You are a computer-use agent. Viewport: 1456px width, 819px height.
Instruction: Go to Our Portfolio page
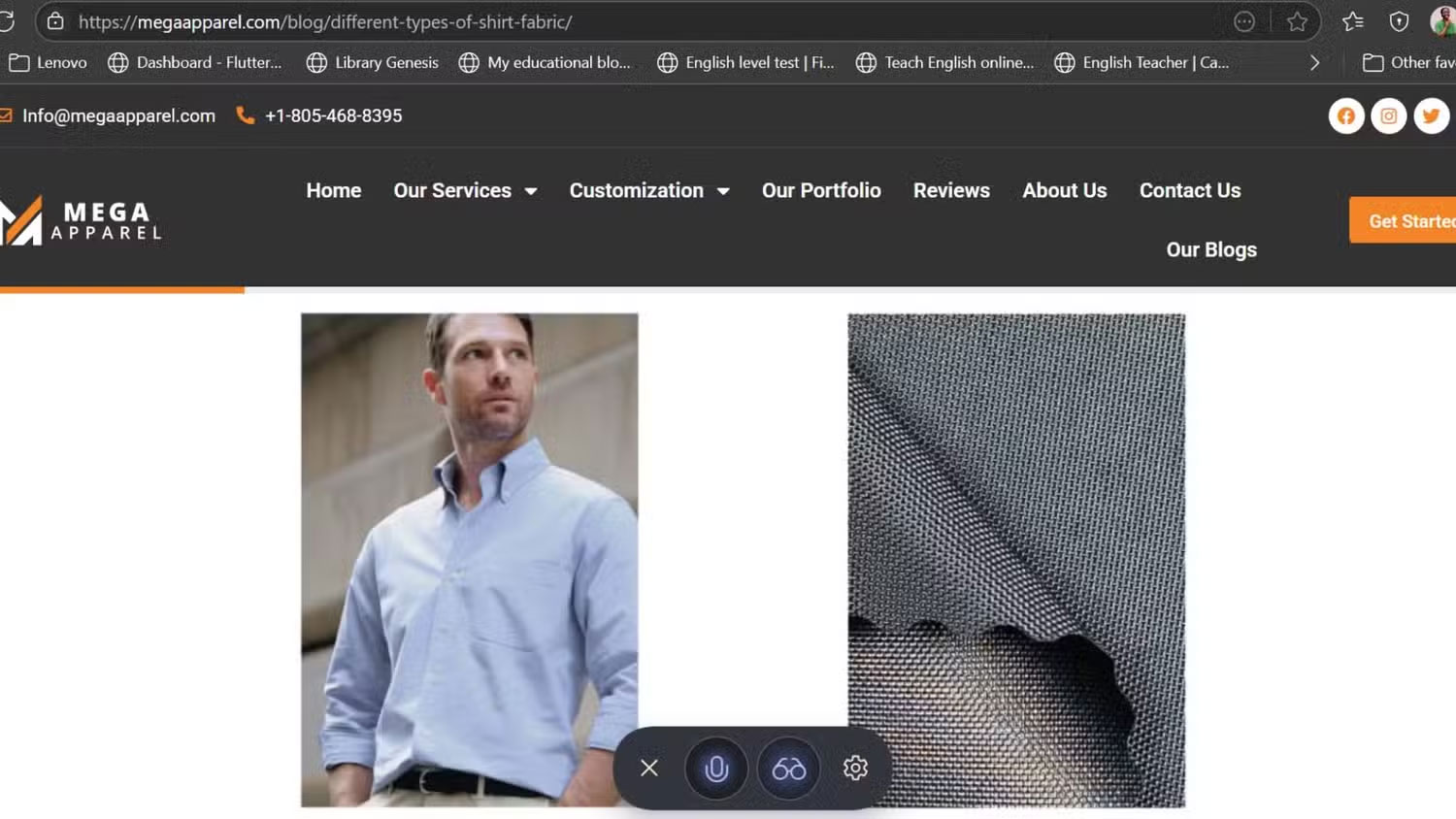pyautogui.click(x=821, y=191)
